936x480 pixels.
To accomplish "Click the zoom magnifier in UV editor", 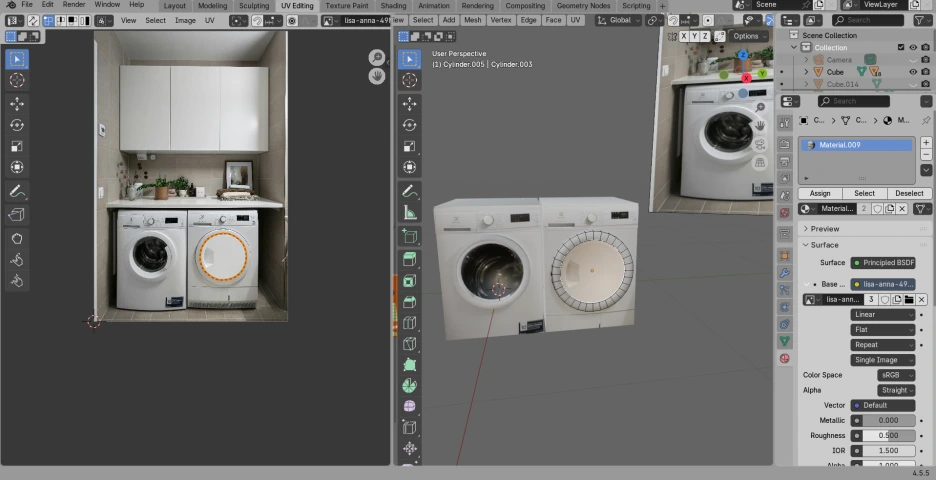I will click(377, 58).
